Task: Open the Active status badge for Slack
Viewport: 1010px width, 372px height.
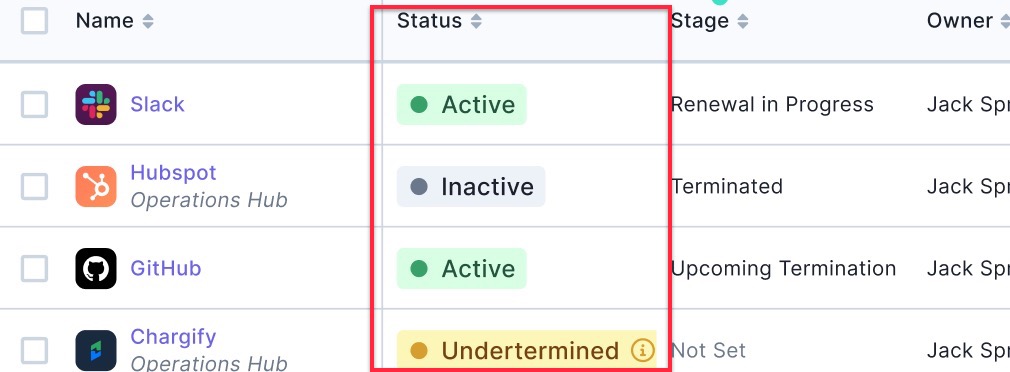Action: [462, 104]
